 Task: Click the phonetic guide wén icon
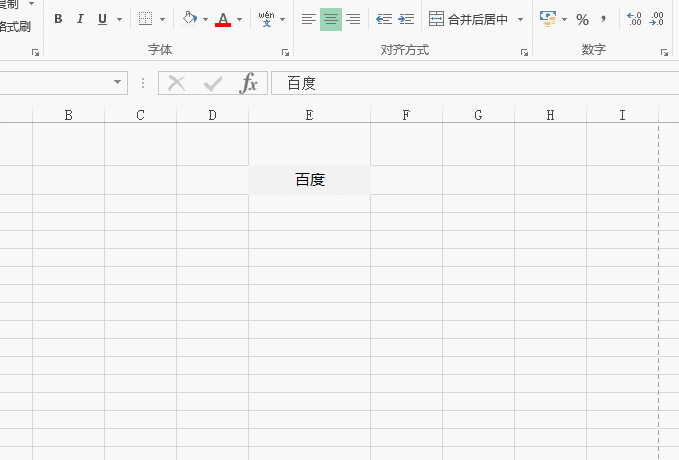point(266,19)
